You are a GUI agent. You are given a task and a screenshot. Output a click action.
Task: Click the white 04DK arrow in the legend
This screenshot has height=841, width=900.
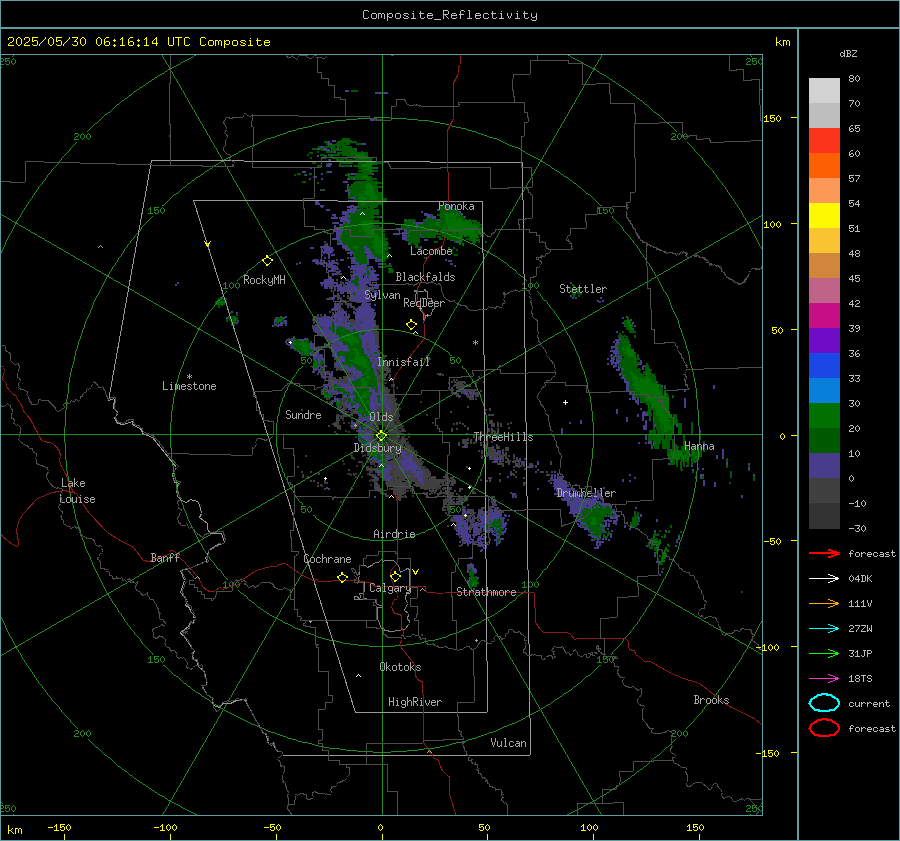pos(824,578)
